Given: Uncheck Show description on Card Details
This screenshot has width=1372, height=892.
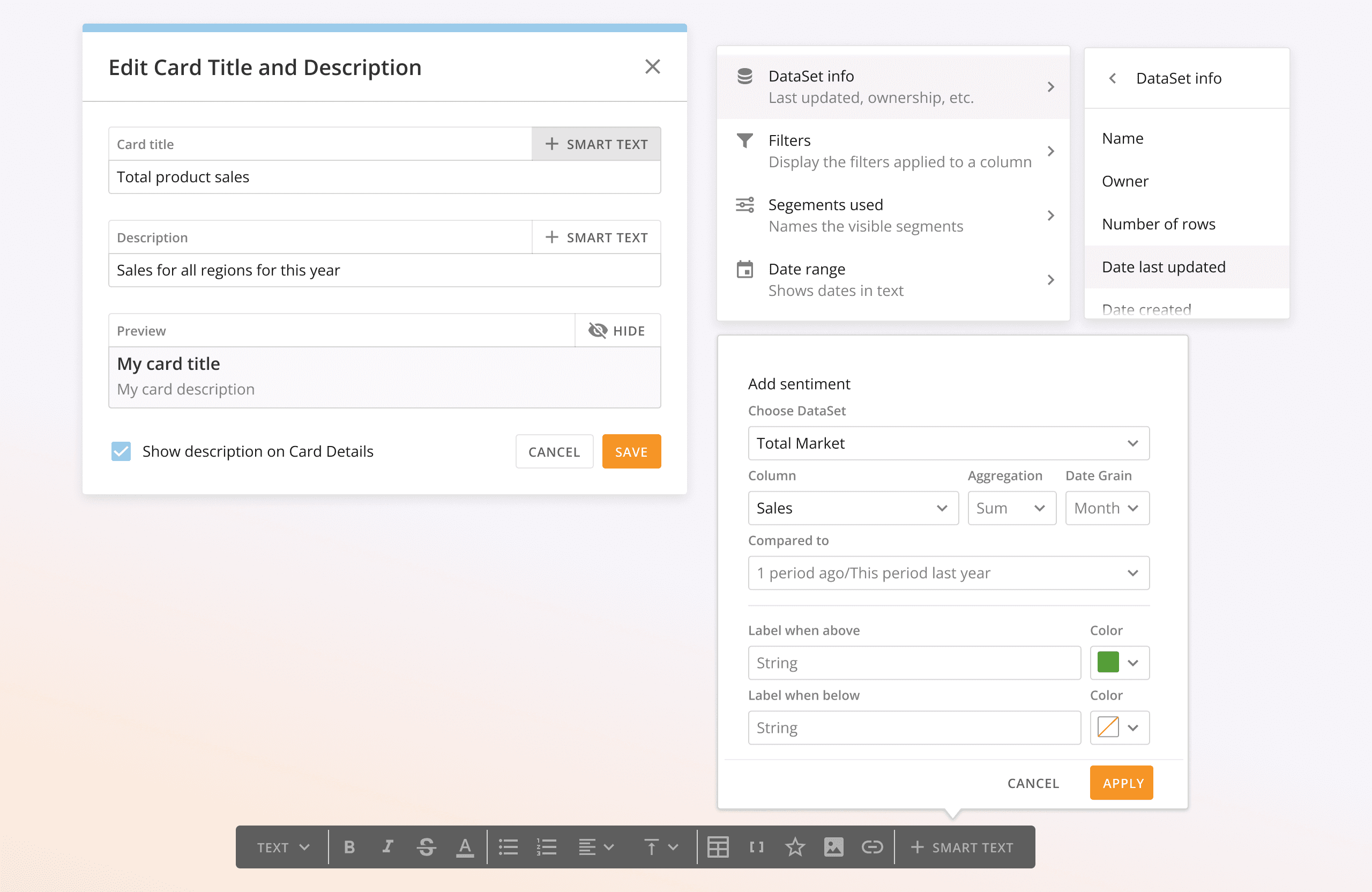Looking at the screenshot, I should (121, 451).
